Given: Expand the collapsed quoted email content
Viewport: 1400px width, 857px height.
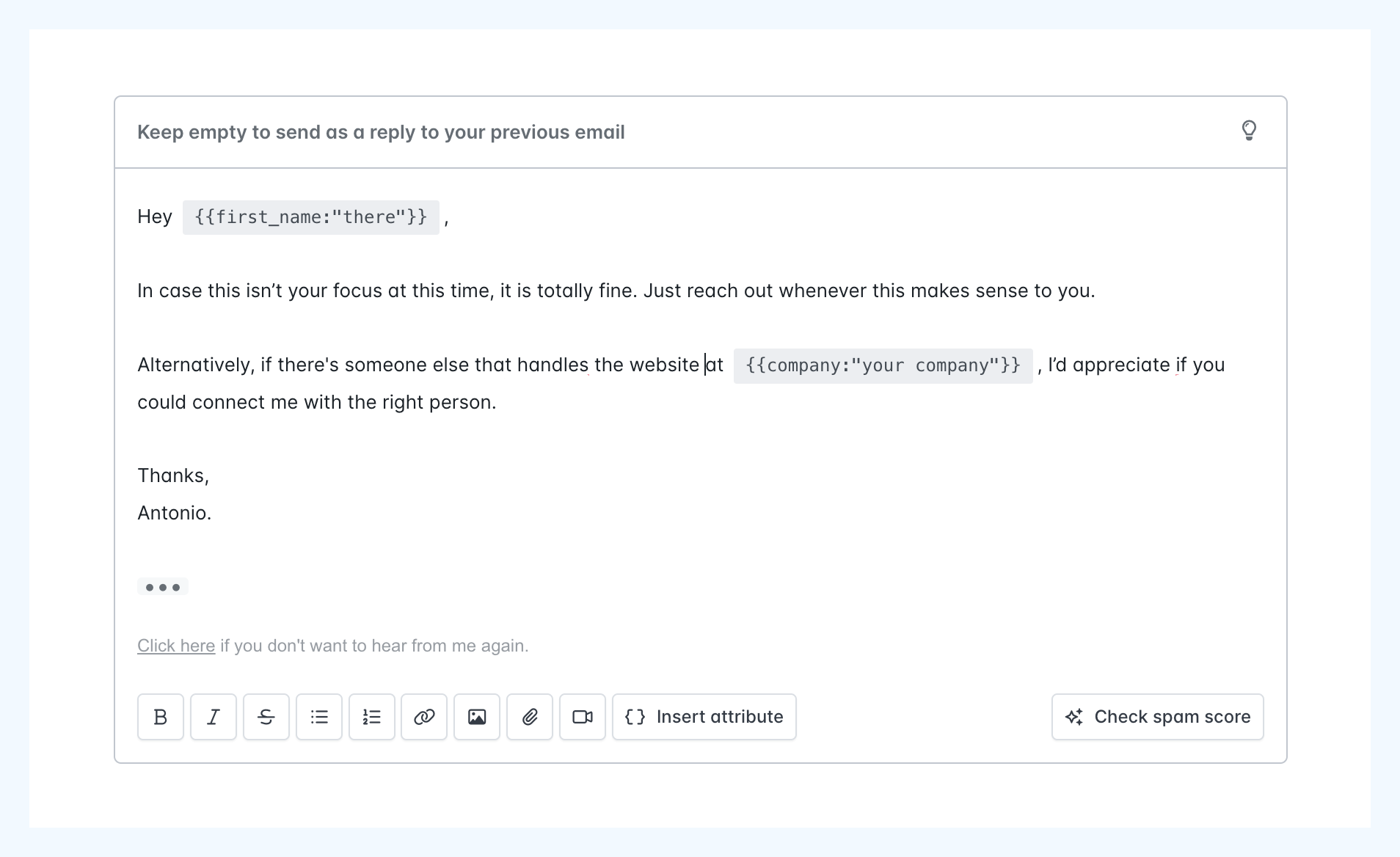Looking at the screenshot, I should coord(162,586).
